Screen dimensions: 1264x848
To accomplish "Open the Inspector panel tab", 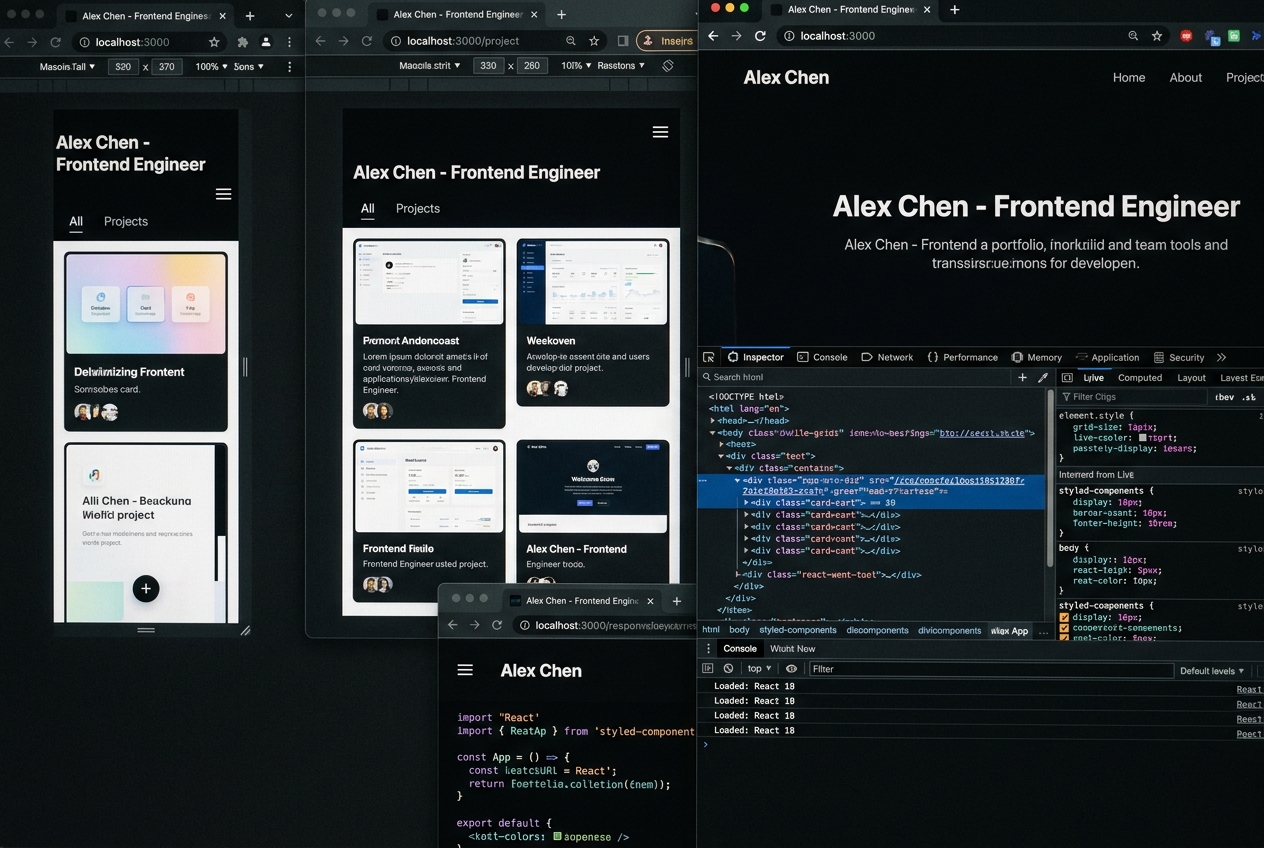I will [x=756, y=357].
